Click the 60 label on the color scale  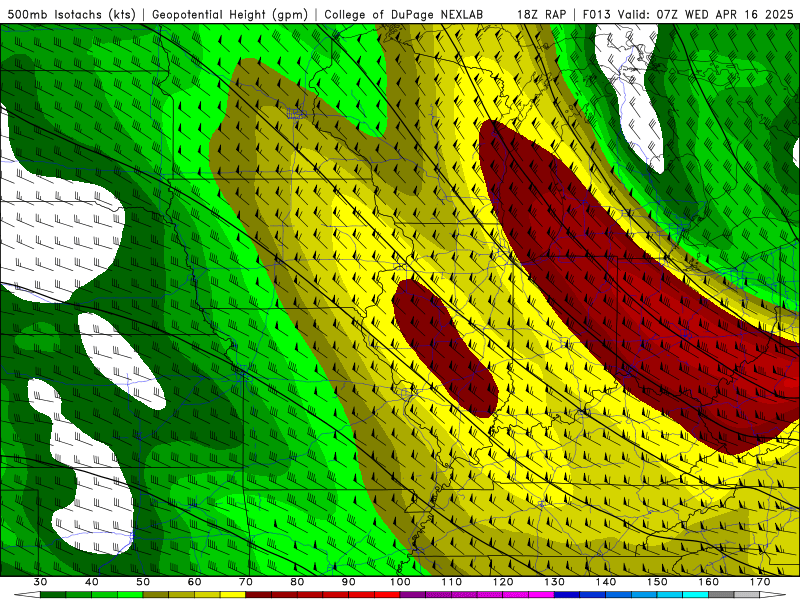[x=194, y=582]
